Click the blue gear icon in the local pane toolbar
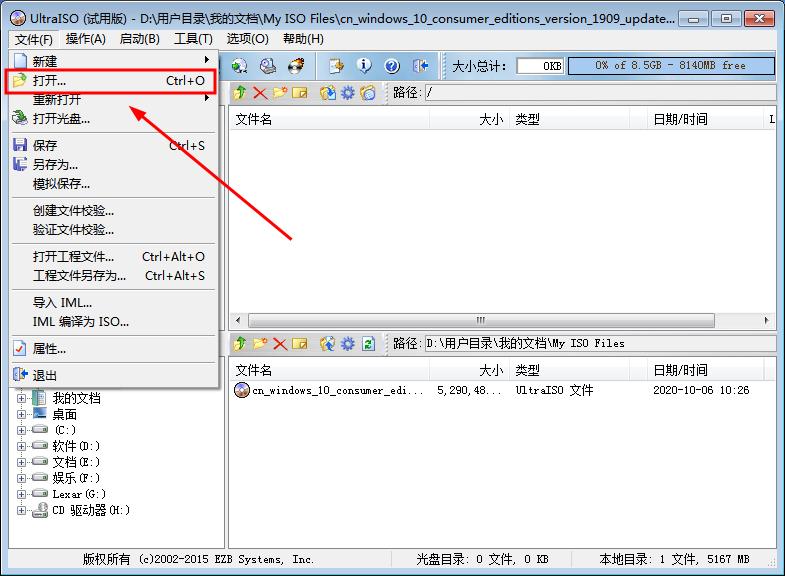Image resolution: width=785 pixels, height=576 pixels. click(347, 343)
